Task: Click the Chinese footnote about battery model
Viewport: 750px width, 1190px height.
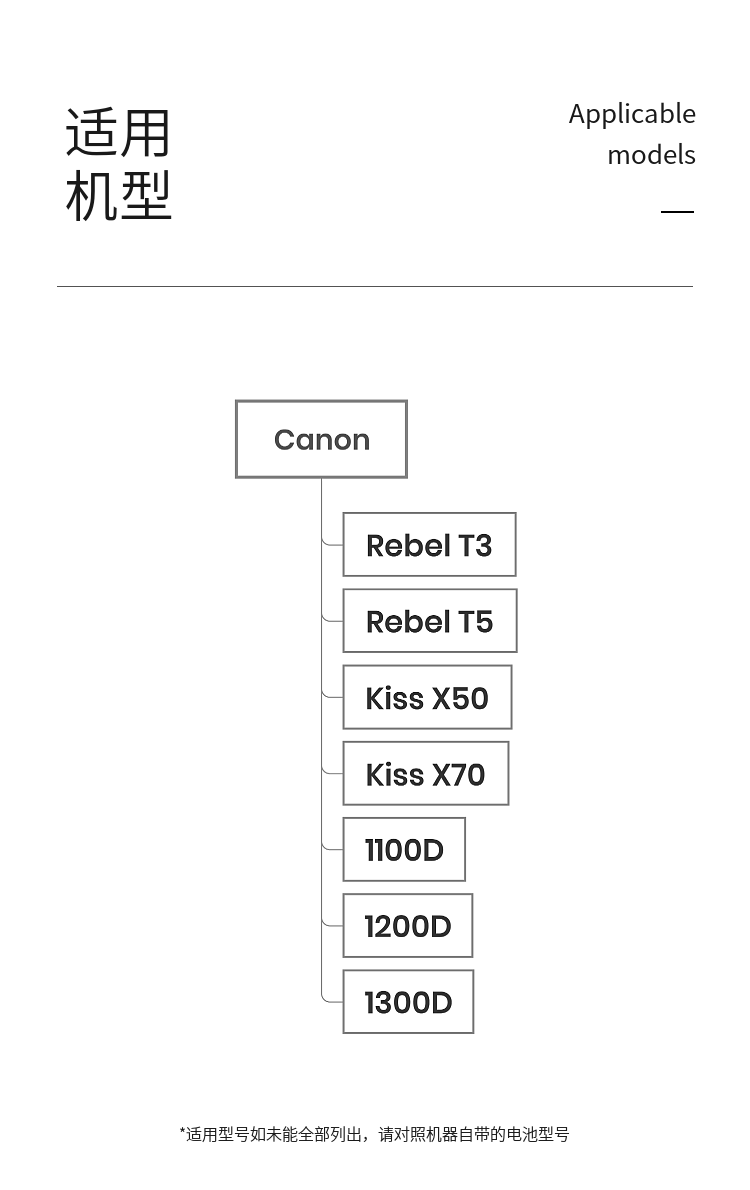Action: point(374,1135)
